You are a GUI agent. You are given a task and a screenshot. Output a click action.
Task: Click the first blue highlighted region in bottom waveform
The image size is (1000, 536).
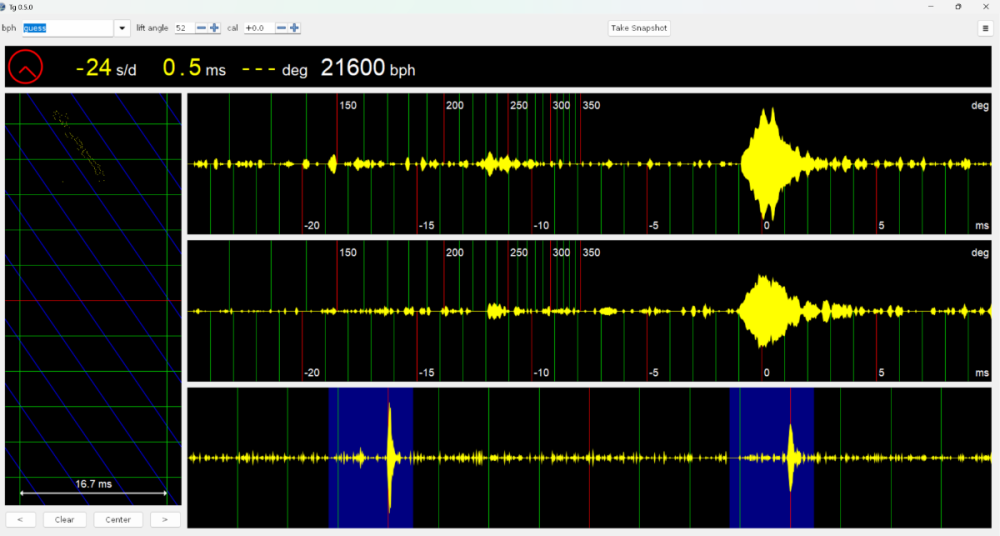click(x=371, y=458)
